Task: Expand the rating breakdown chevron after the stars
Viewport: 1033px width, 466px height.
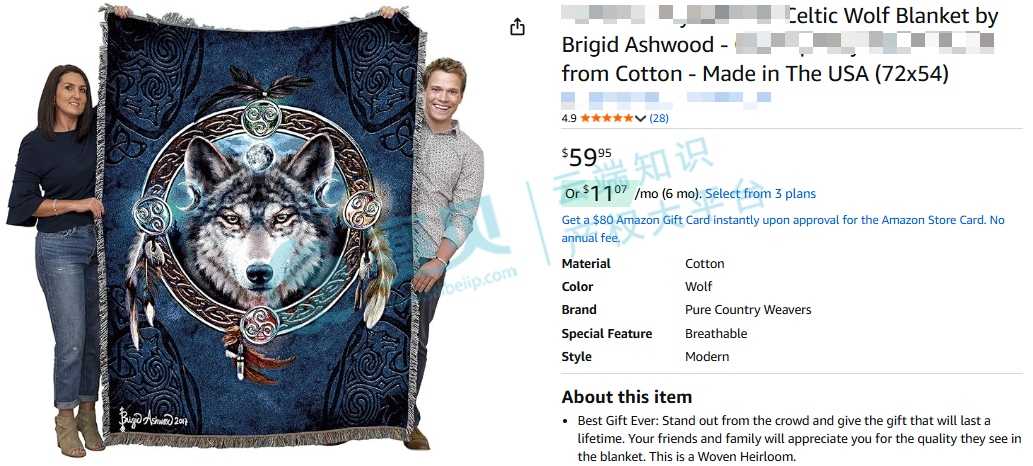Action: point(640,119)
